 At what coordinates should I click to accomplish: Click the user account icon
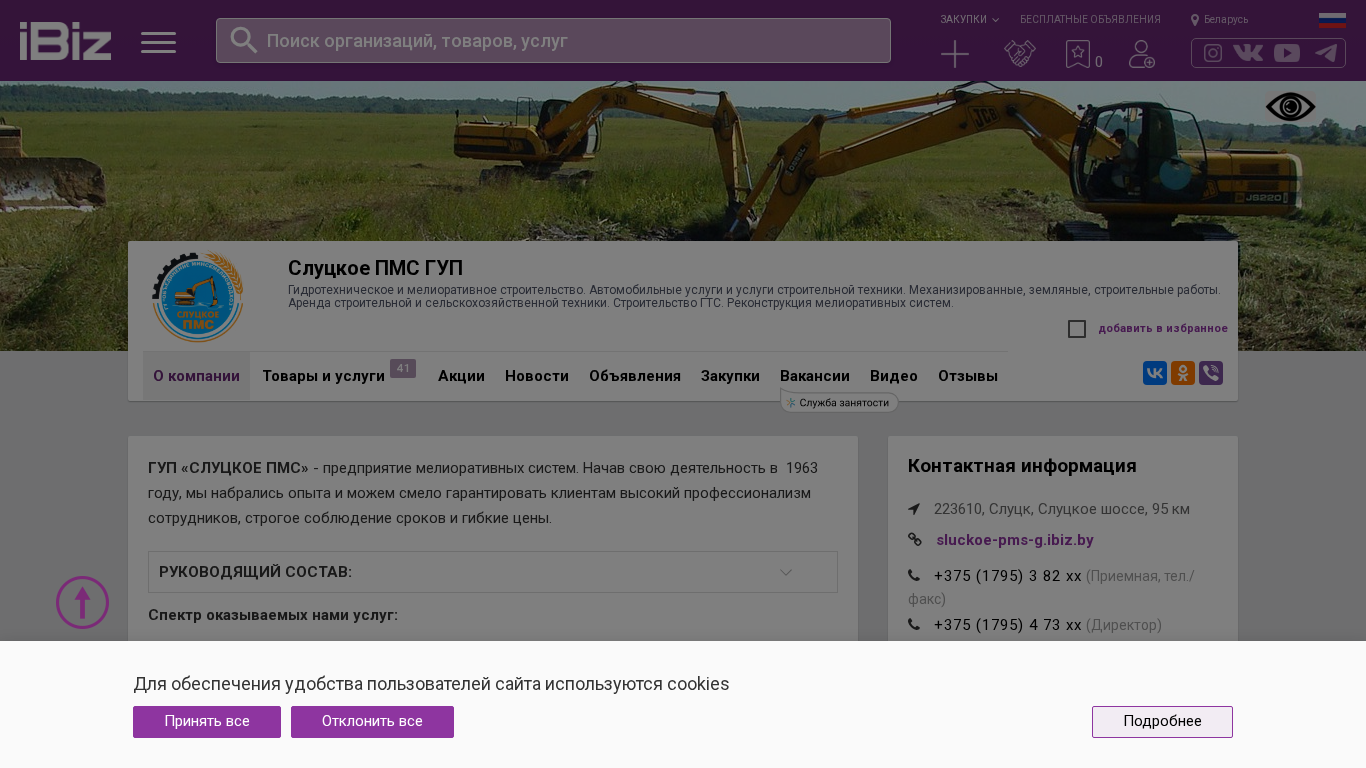click(x=1141, y=54)
